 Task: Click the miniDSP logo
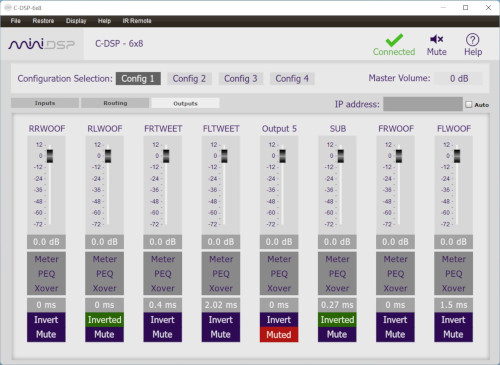[x=41, y=44]
